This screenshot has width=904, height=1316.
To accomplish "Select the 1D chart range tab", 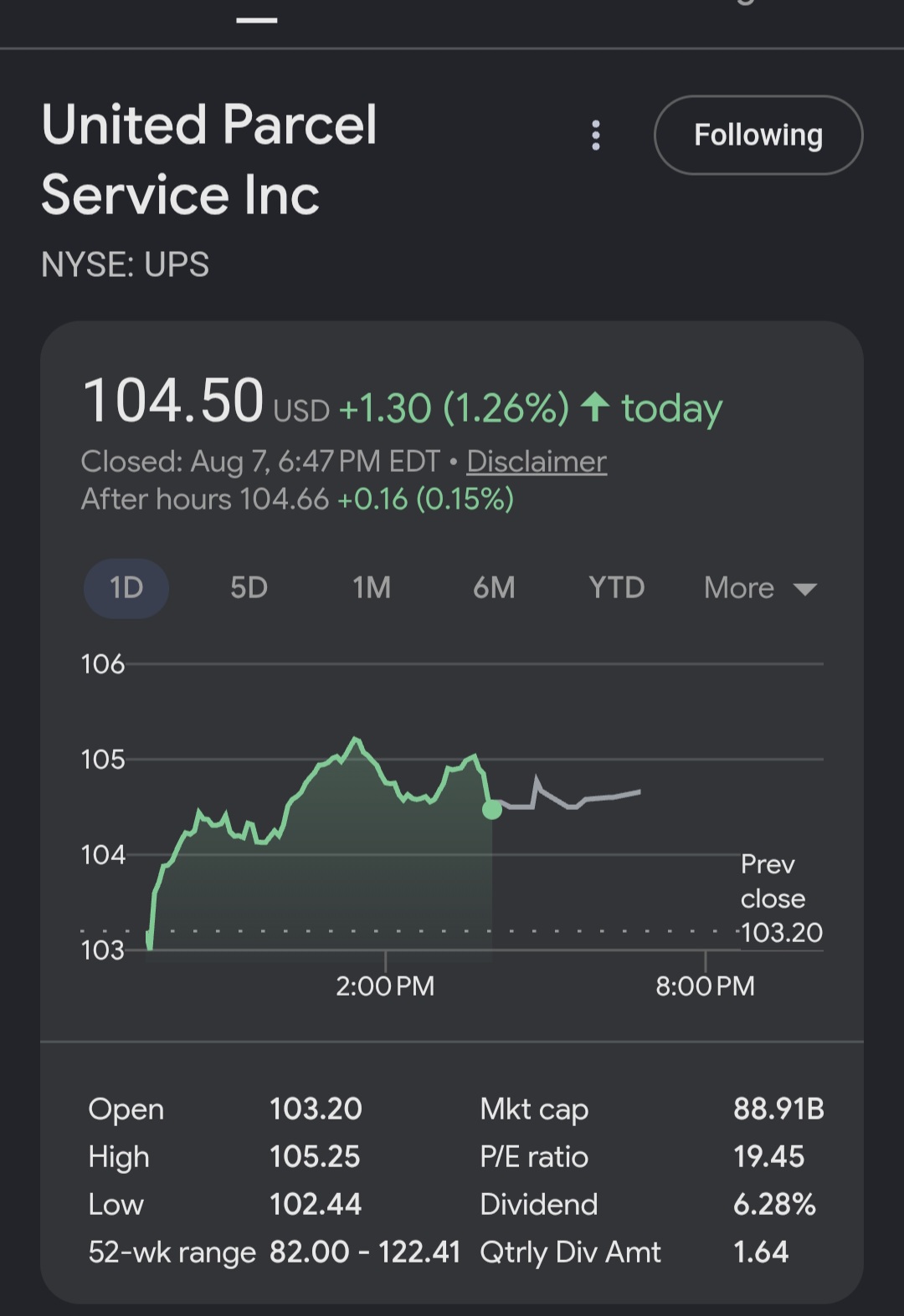I will point(126,588).
